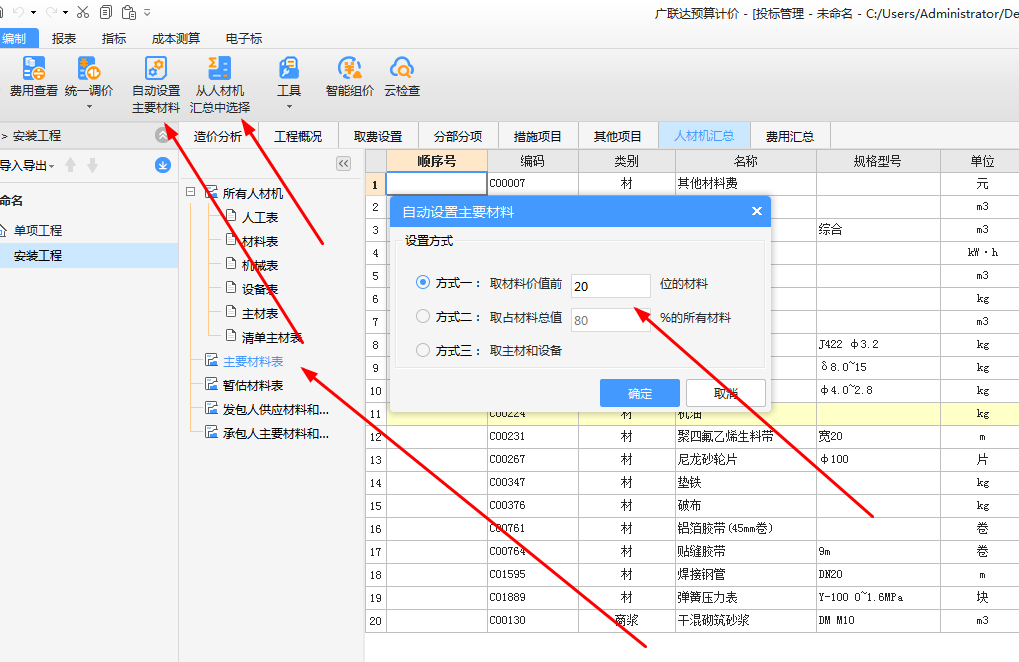The width and height of the screenshot is (1019, 662).
Task: Open the 措施项目 tab
Action: tap(537, 136)
